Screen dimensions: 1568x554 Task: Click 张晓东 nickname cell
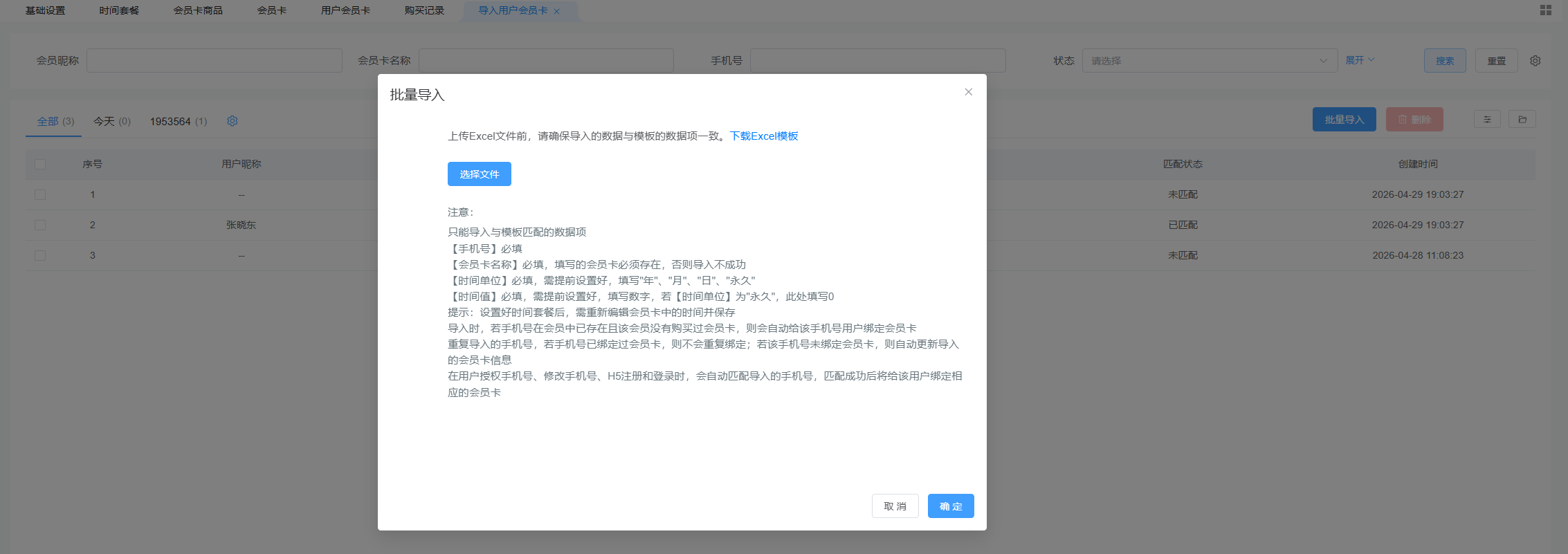(x=241, y=225)
